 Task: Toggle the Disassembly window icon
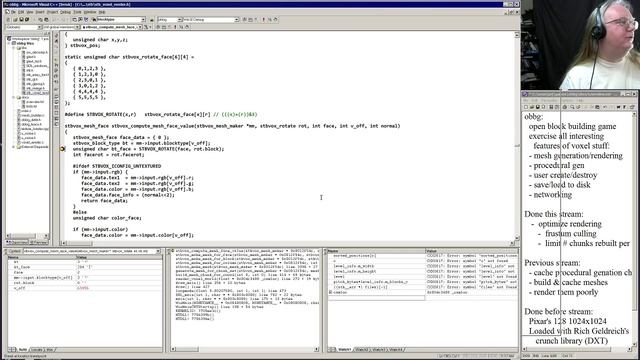click(56, 124)
